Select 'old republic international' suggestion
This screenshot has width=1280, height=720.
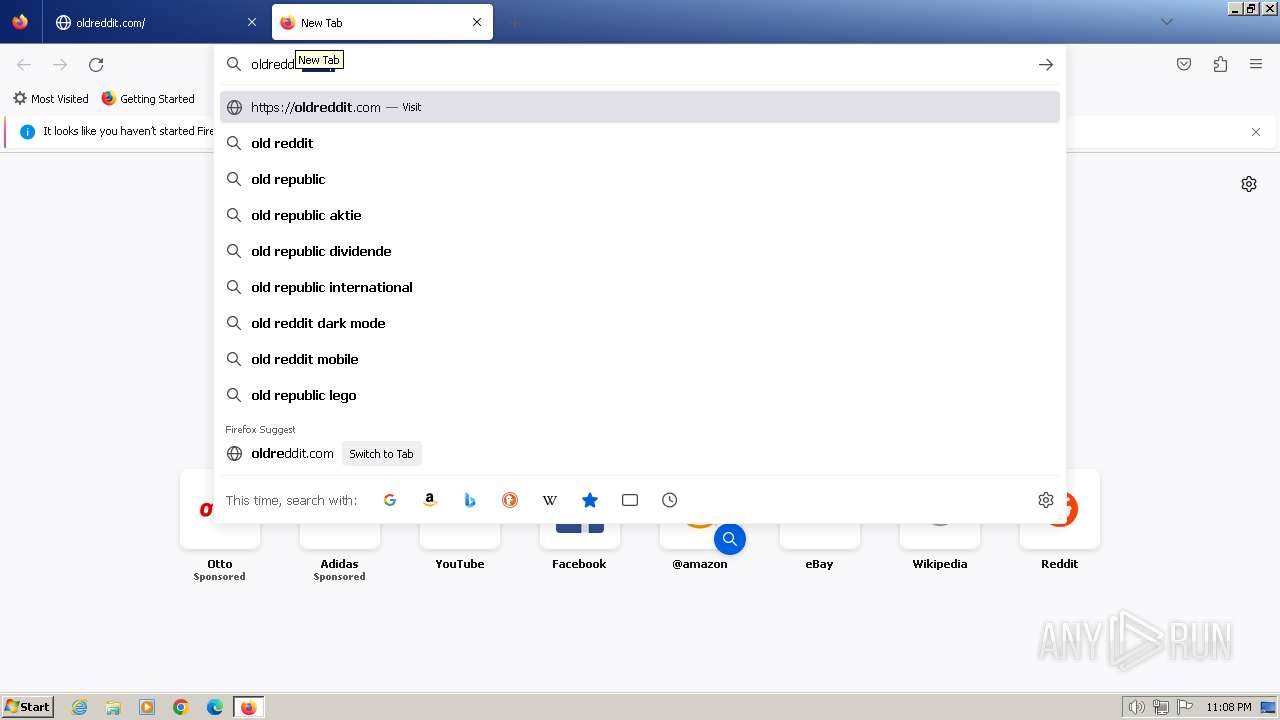[640, 287]
